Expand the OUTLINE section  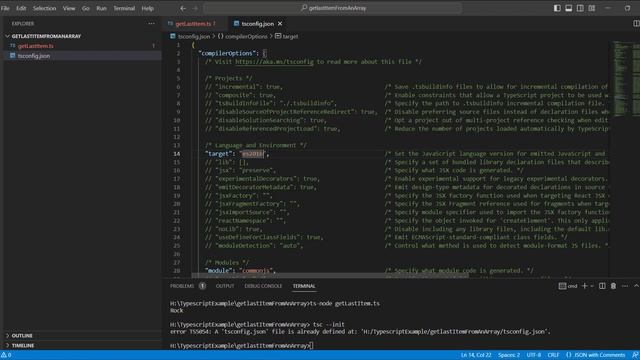pos(22,336)
